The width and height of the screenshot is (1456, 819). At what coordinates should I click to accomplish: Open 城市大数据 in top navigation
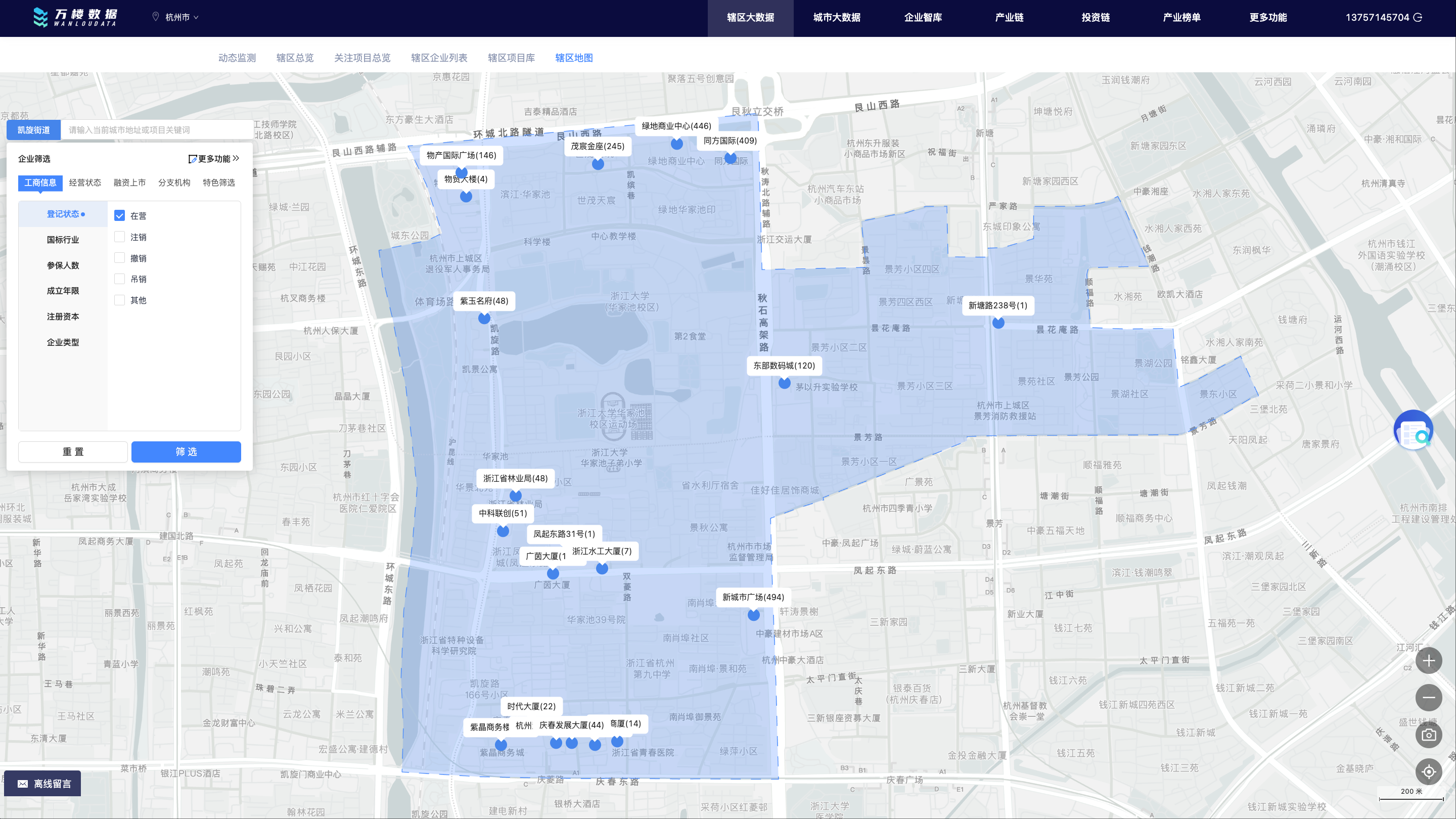pyautogui.click(x=837, y=18)
